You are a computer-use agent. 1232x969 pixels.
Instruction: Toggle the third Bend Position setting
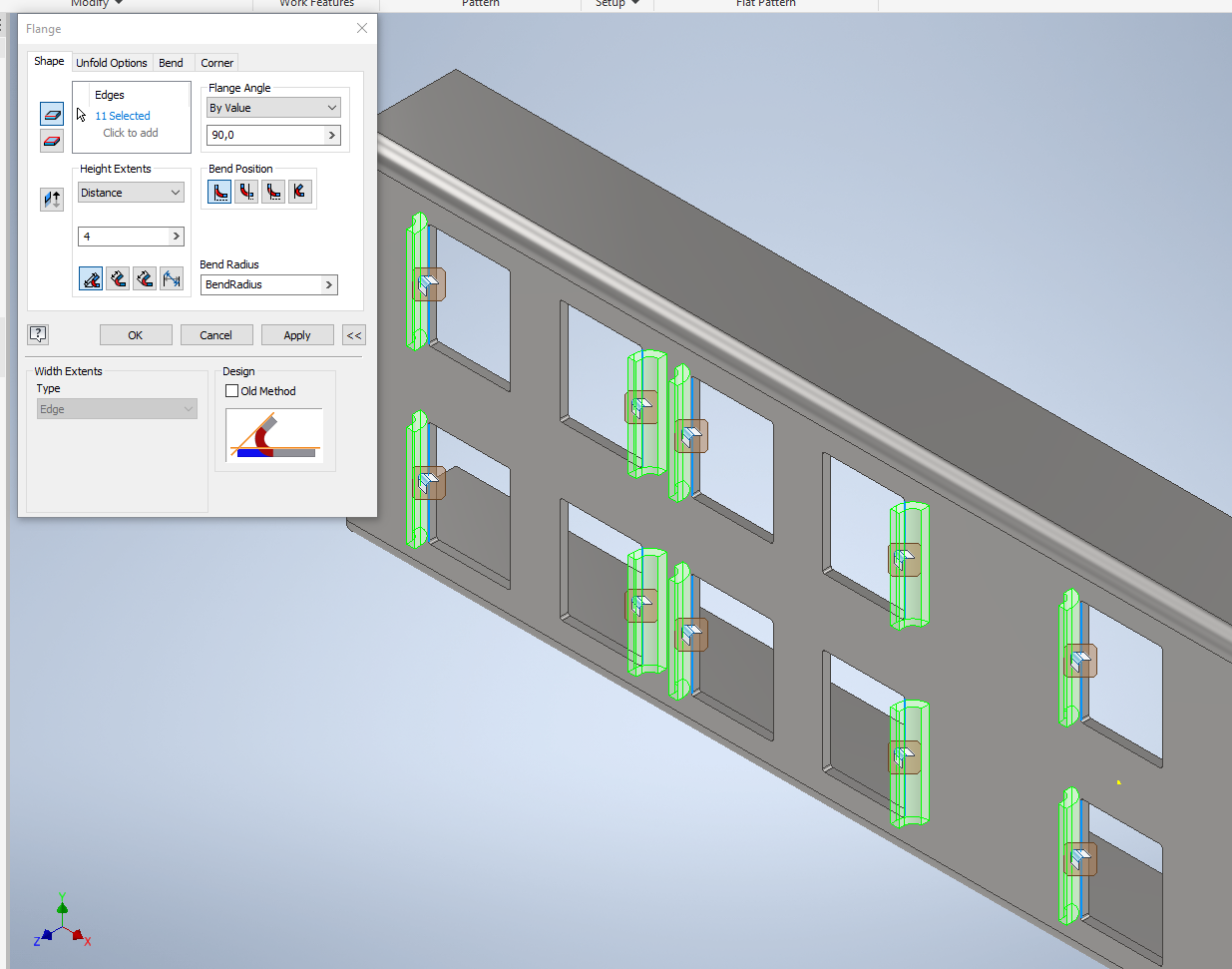click(272, 192)
